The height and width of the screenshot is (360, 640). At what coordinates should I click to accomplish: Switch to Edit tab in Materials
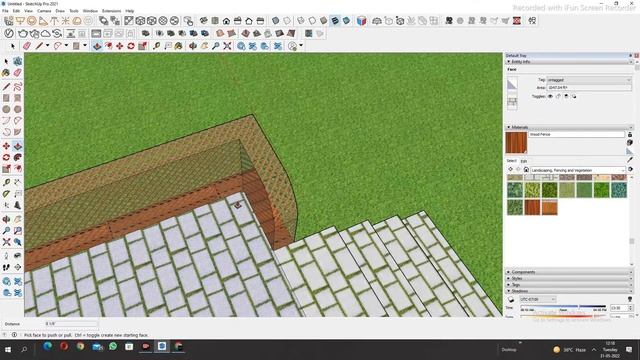[x=524, y=161]
